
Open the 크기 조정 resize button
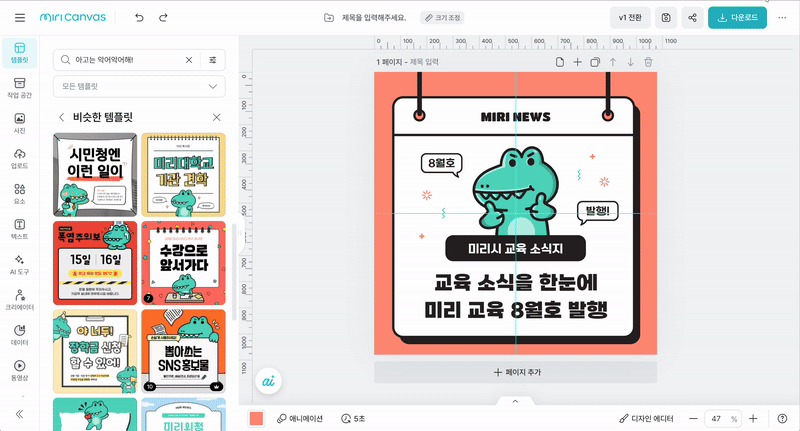(442, 18)
